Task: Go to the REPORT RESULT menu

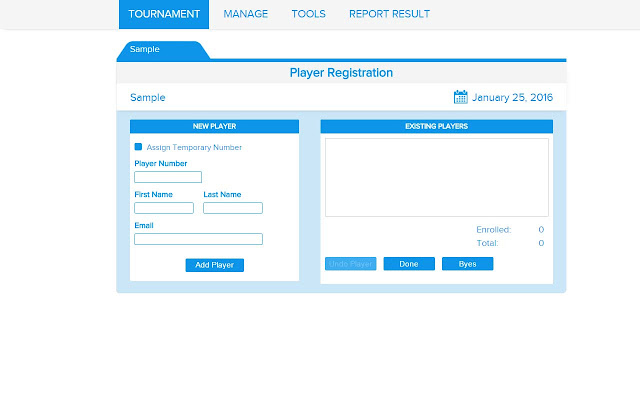Action: [389, 14]
